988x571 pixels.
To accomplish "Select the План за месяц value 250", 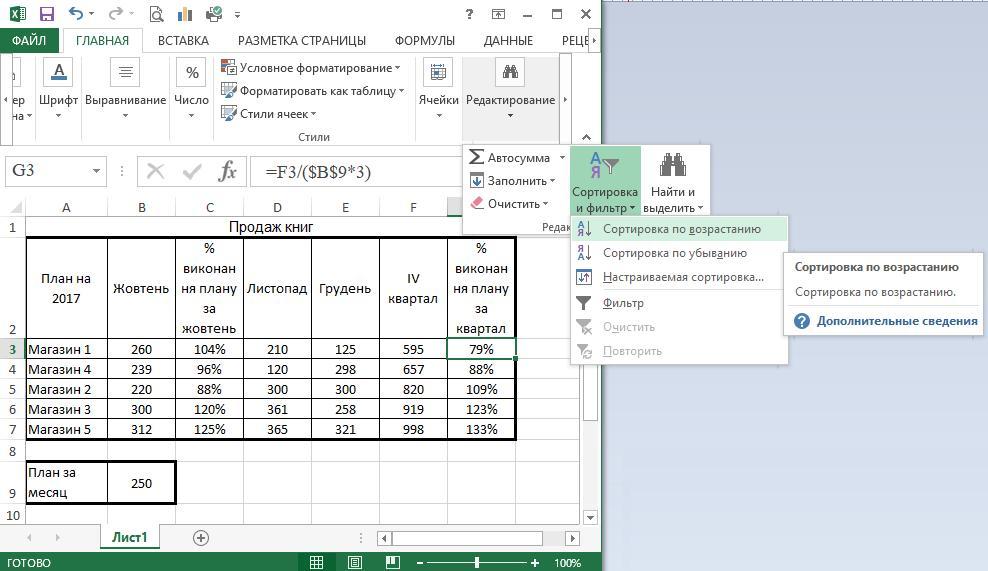I will coord(142,483).
